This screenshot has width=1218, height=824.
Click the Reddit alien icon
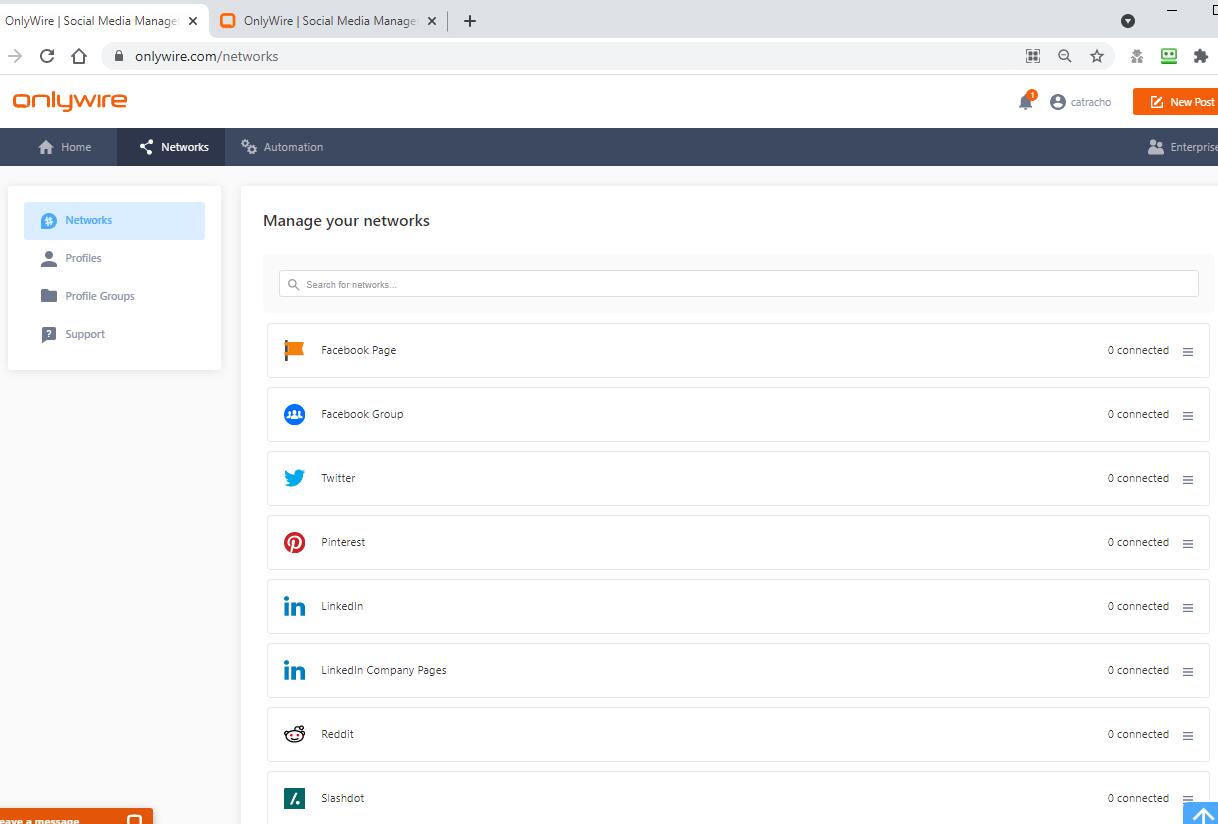point(294,734)
